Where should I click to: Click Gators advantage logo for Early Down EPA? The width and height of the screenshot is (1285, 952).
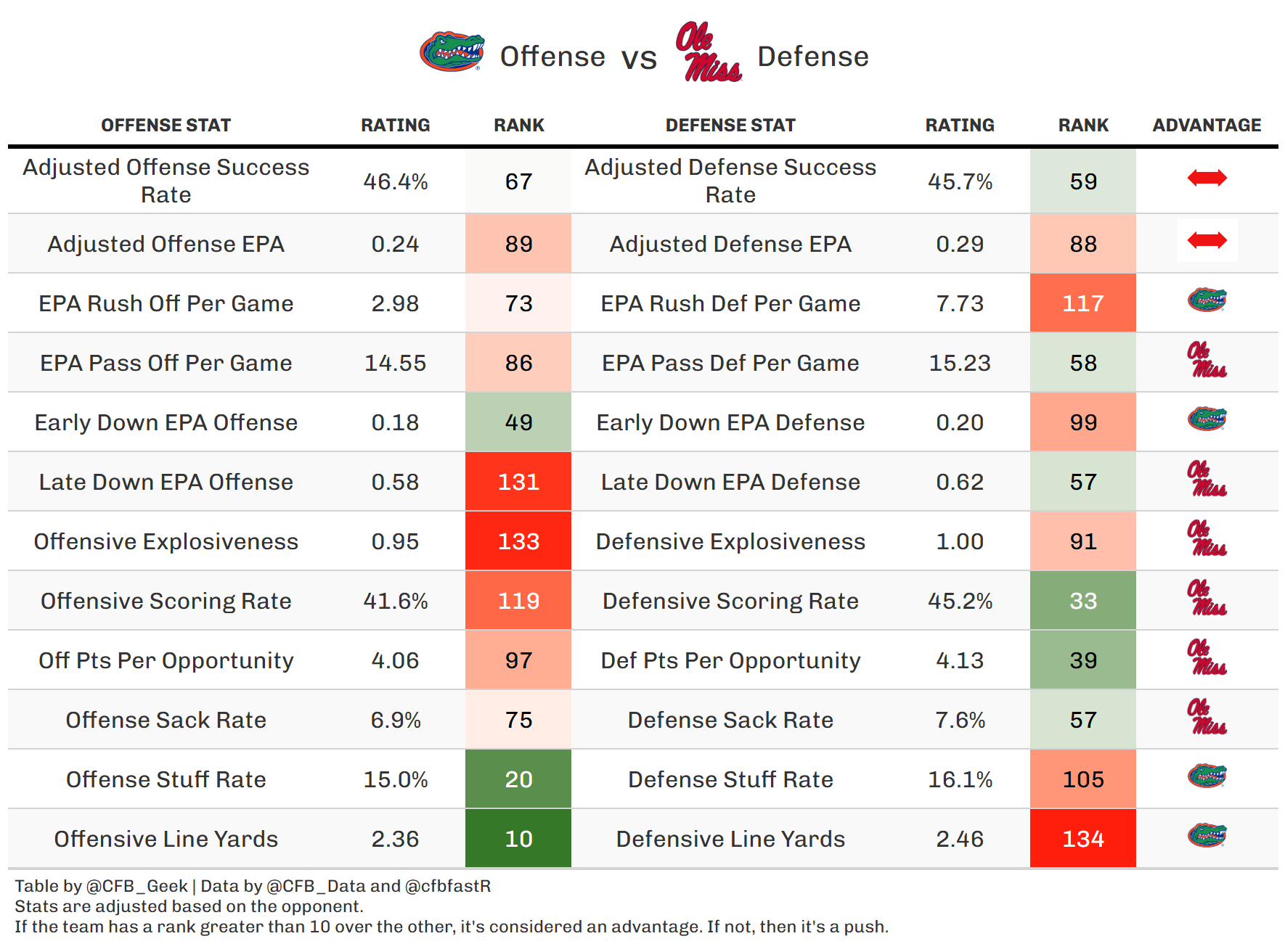(1207, 419)
